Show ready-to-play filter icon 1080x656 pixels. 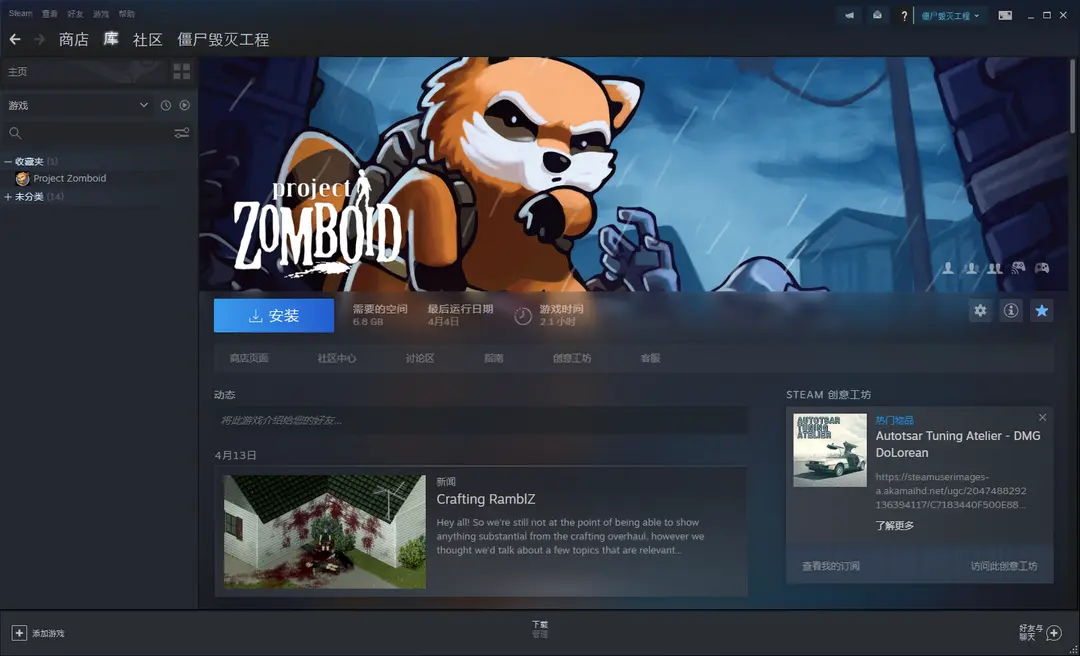[185, 105]
